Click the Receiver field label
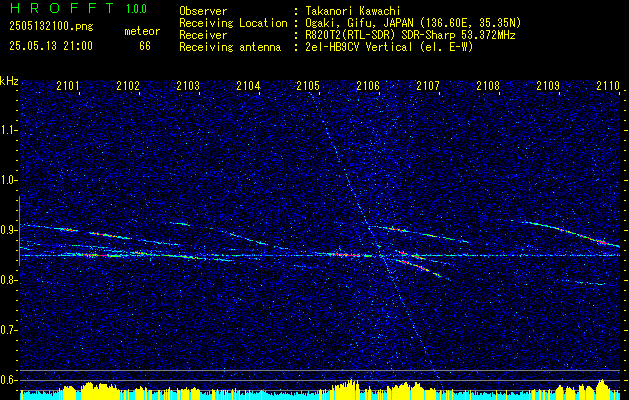629x400 pixels. coord(203,35)
